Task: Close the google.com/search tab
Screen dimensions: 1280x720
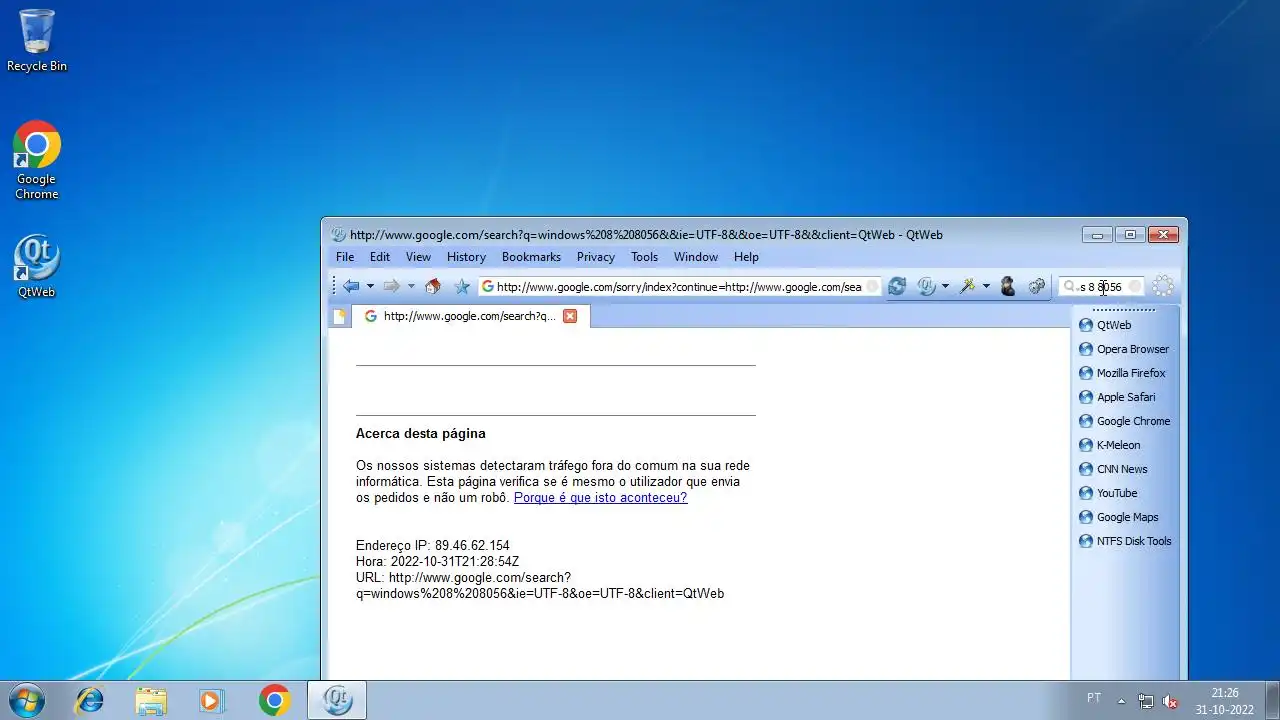Action: tap(570, 316)
